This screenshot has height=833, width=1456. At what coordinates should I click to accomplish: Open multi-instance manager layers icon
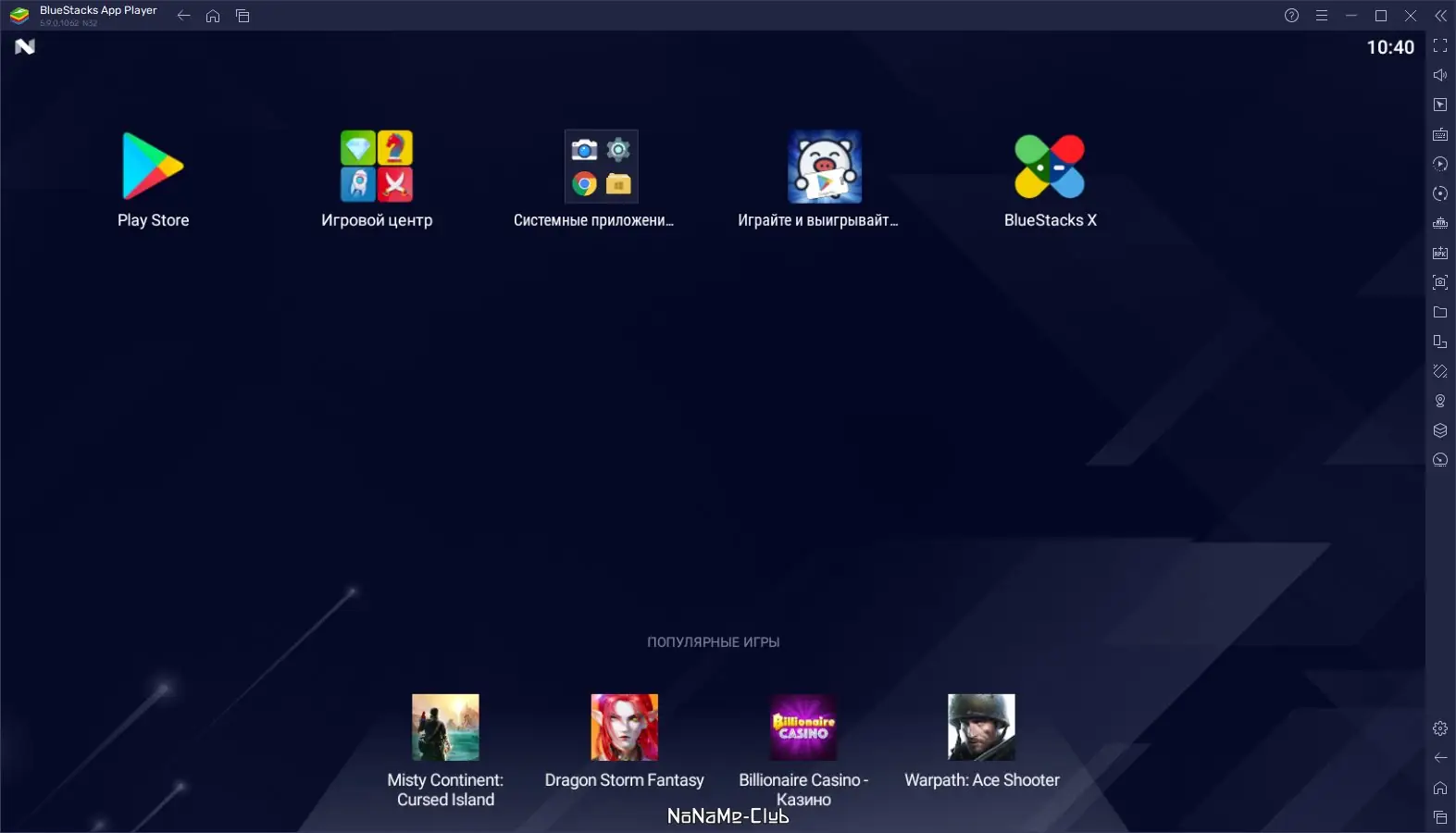1440,430
